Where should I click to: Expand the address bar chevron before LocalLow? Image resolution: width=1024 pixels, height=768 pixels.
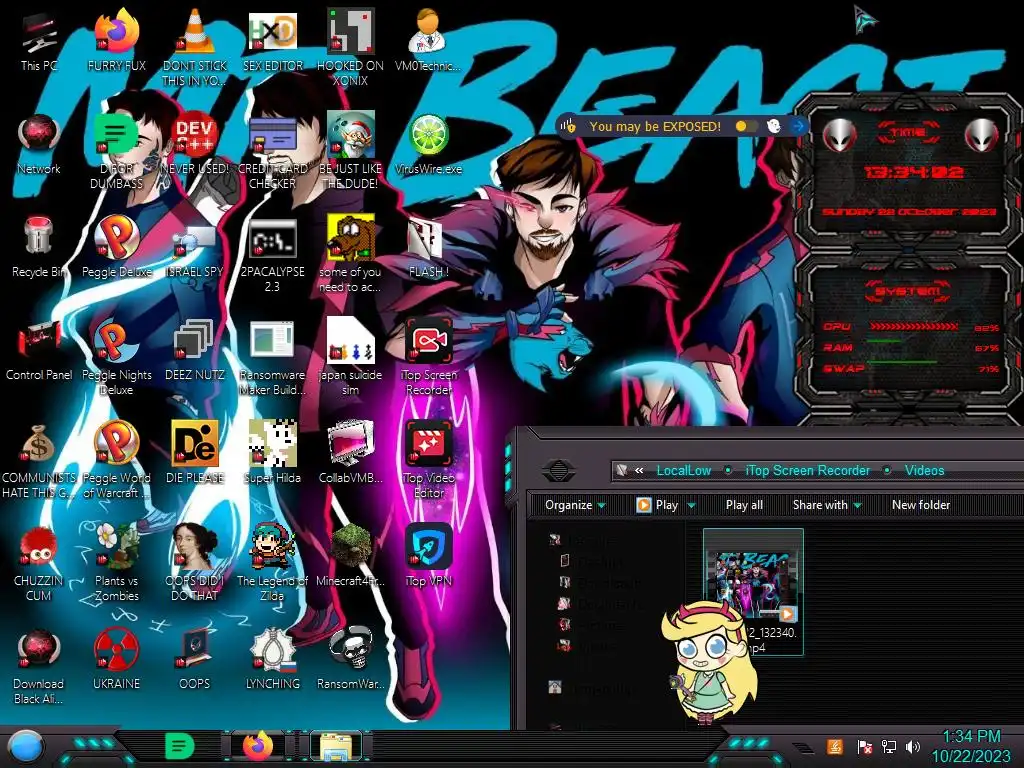[639, 470]
